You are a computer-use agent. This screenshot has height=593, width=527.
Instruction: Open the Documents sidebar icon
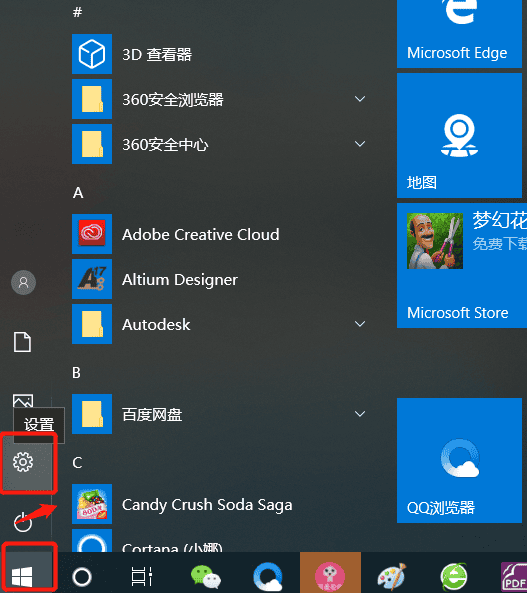coord(23,342)
